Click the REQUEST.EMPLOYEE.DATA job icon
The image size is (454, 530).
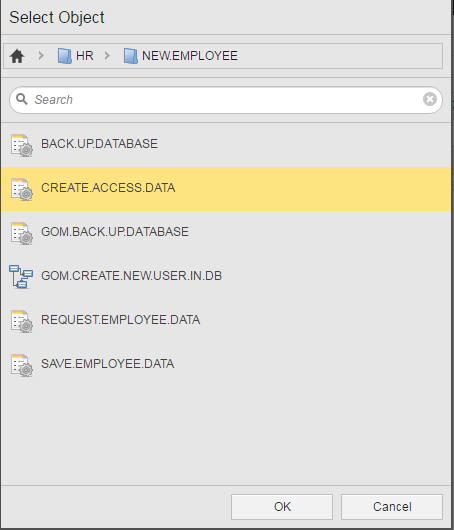22,321
